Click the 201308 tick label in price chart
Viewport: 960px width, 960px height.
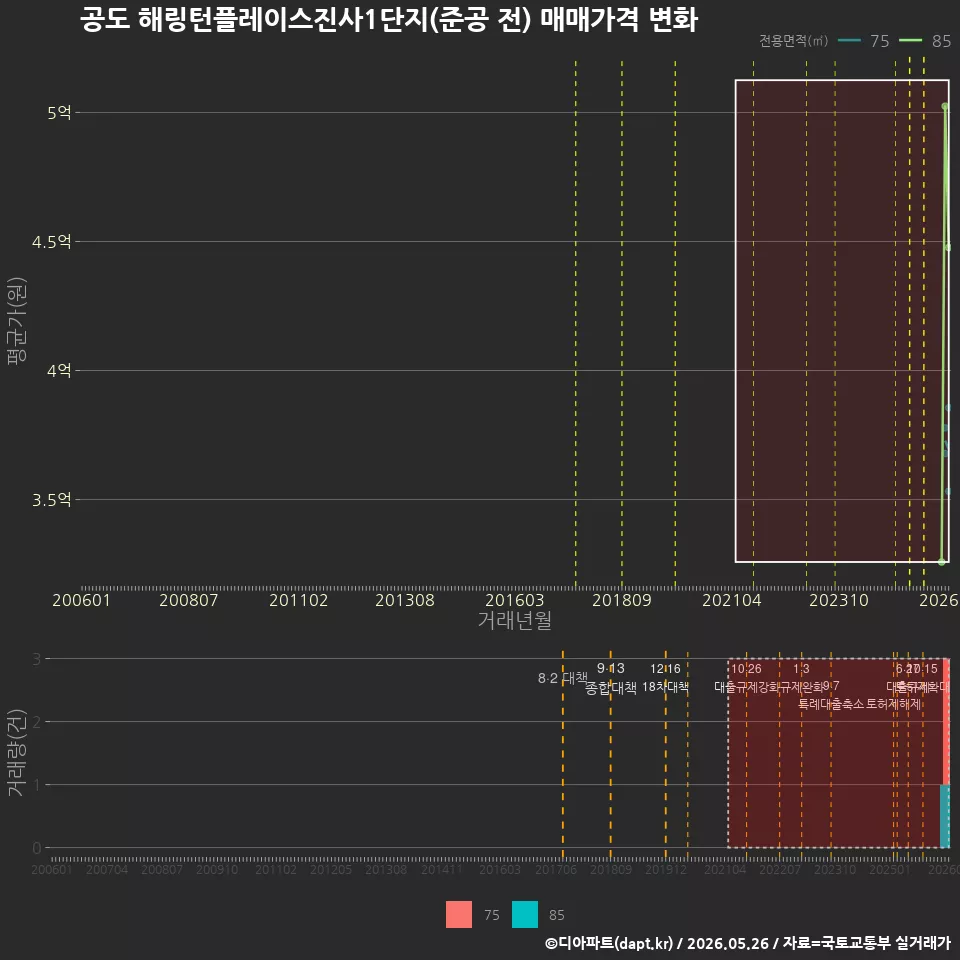[x=405, y=600]
